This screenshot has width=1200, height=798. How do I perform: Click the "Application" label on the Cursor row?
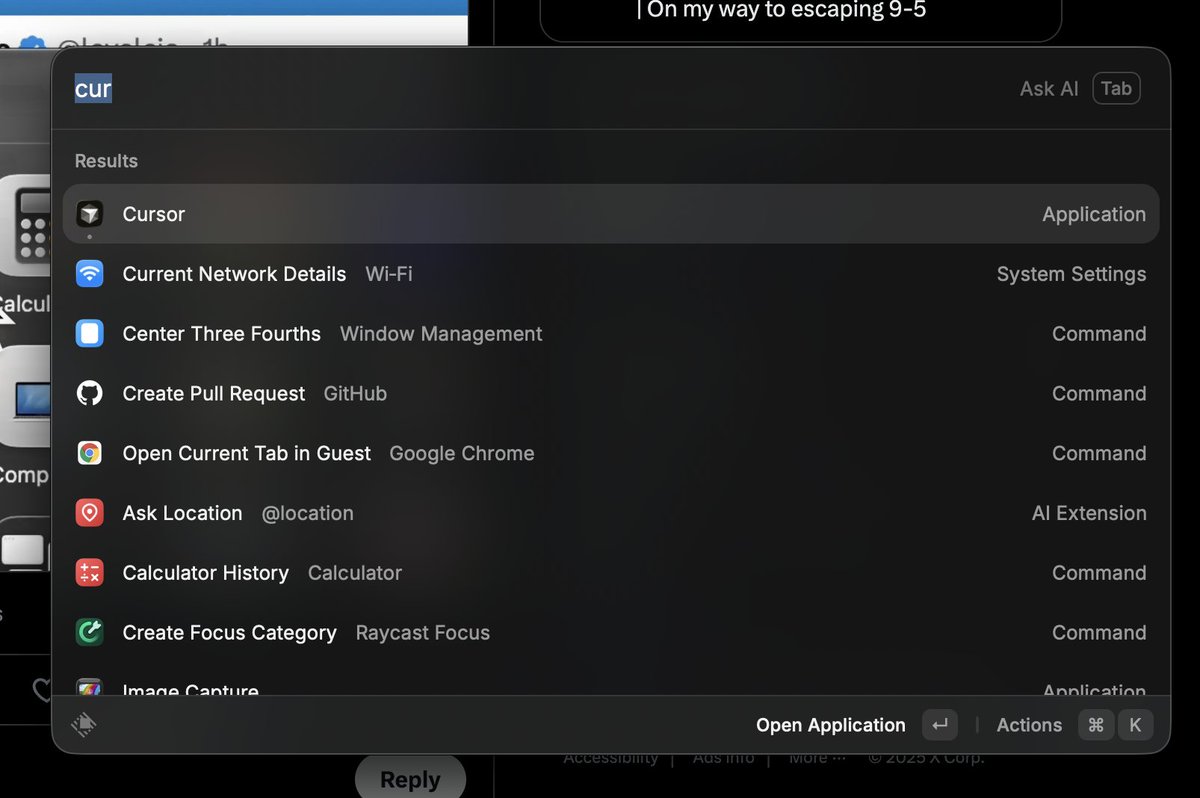(1094, 214)
